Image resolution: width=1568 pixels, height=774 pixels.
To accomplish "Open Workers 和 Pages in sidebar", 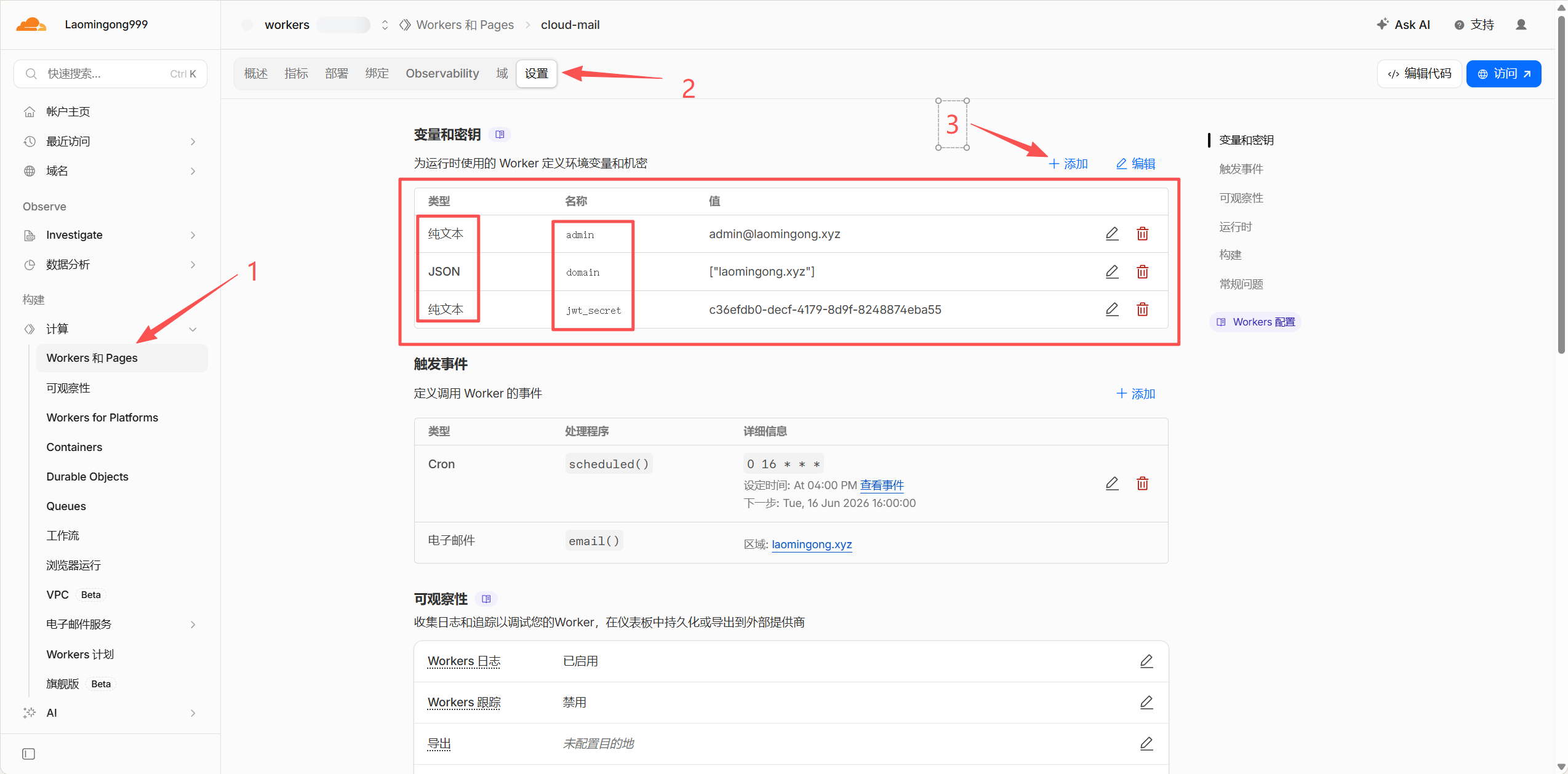I will (x=122, y=358).
